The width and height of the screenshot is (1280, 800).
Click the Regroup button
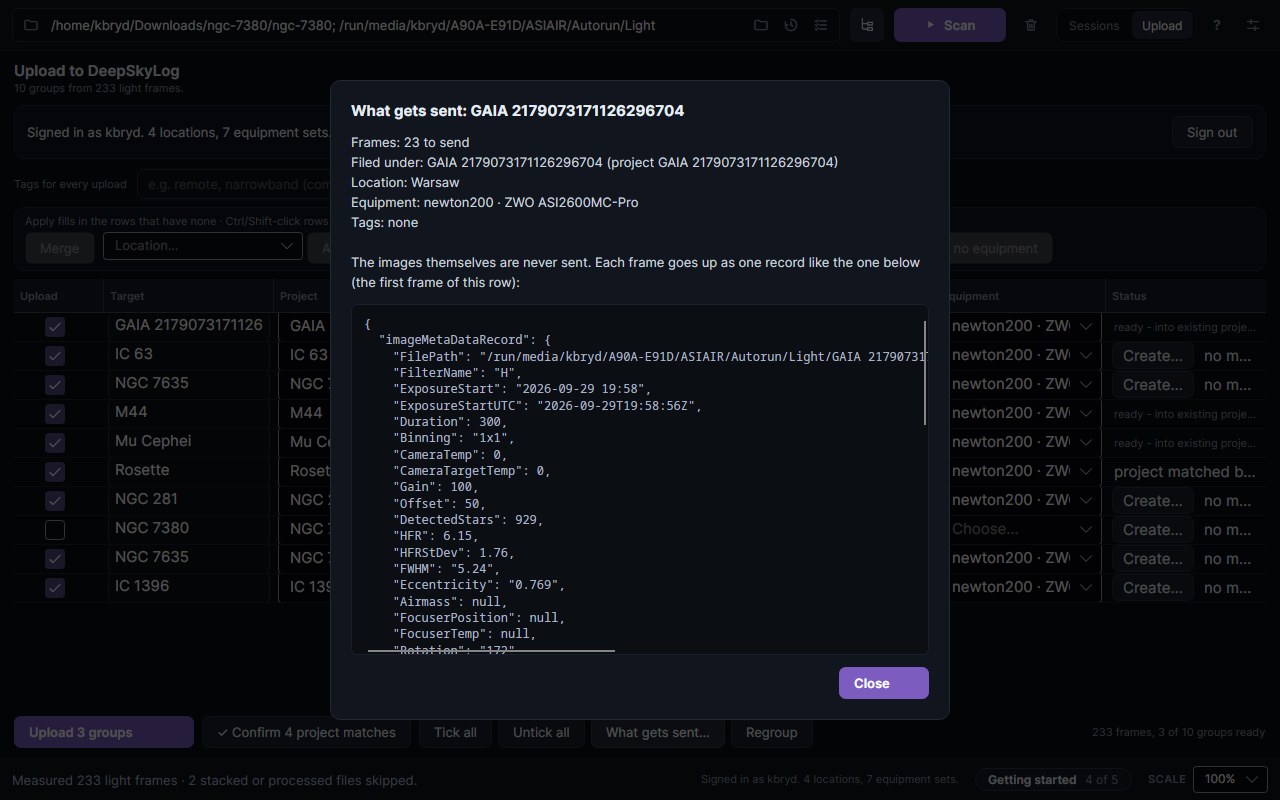tap(771, 732)
